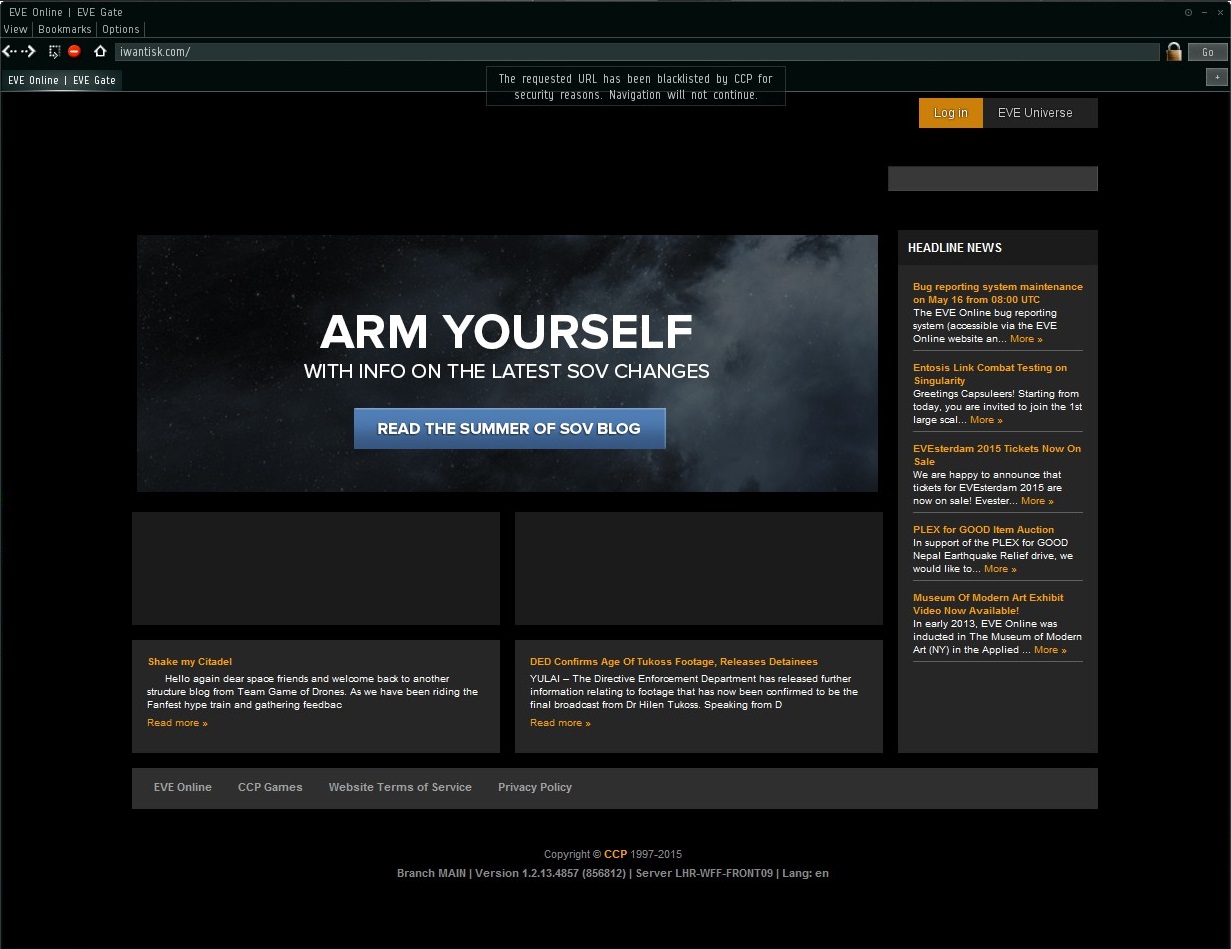The height and width of the screenshot is (949, 1231).
Task: Click the Go button
Action: [x=1207, y=52]
